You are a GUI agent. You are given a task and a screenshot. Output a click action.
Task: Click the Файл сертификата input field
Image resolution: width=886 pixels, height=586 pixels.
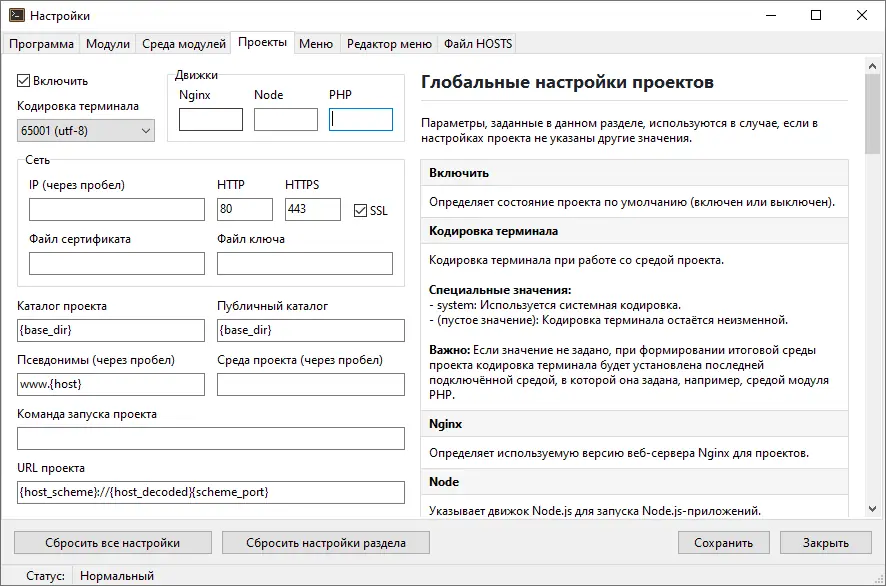click(117, 263)
